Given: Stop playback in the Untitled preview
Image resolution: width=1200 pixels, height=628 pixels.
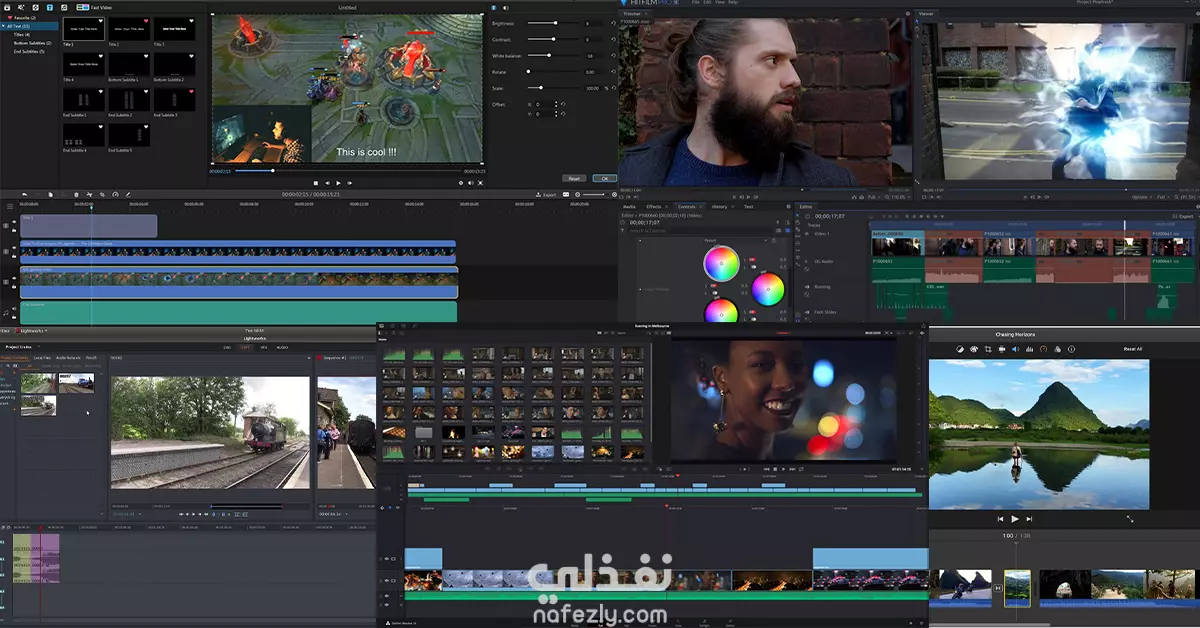Looking at the screenshot, I should pyautogui.click(x=316, y=183).
